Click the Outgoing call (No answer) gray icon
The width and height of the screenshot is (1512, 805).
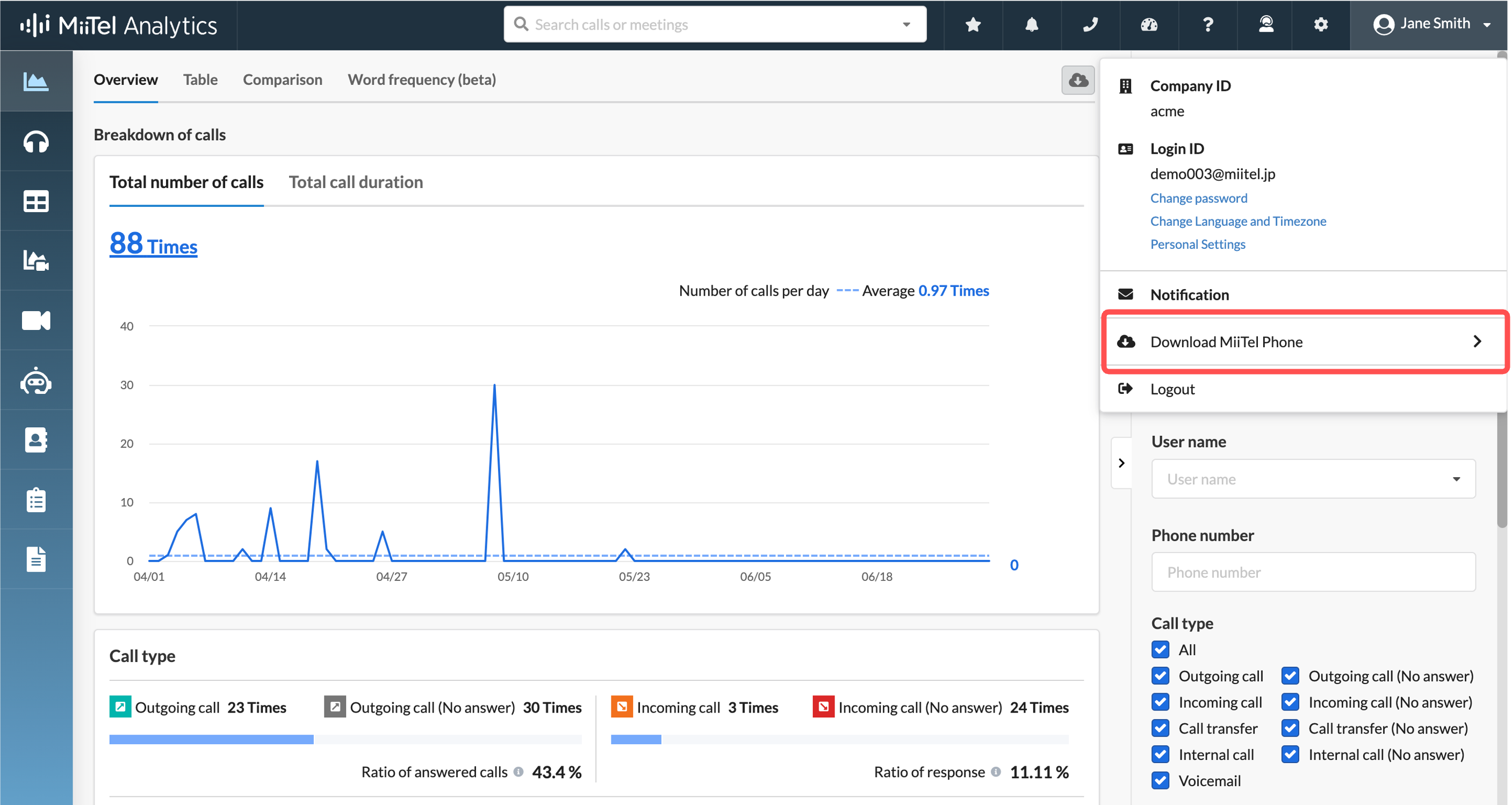point(335,706)
